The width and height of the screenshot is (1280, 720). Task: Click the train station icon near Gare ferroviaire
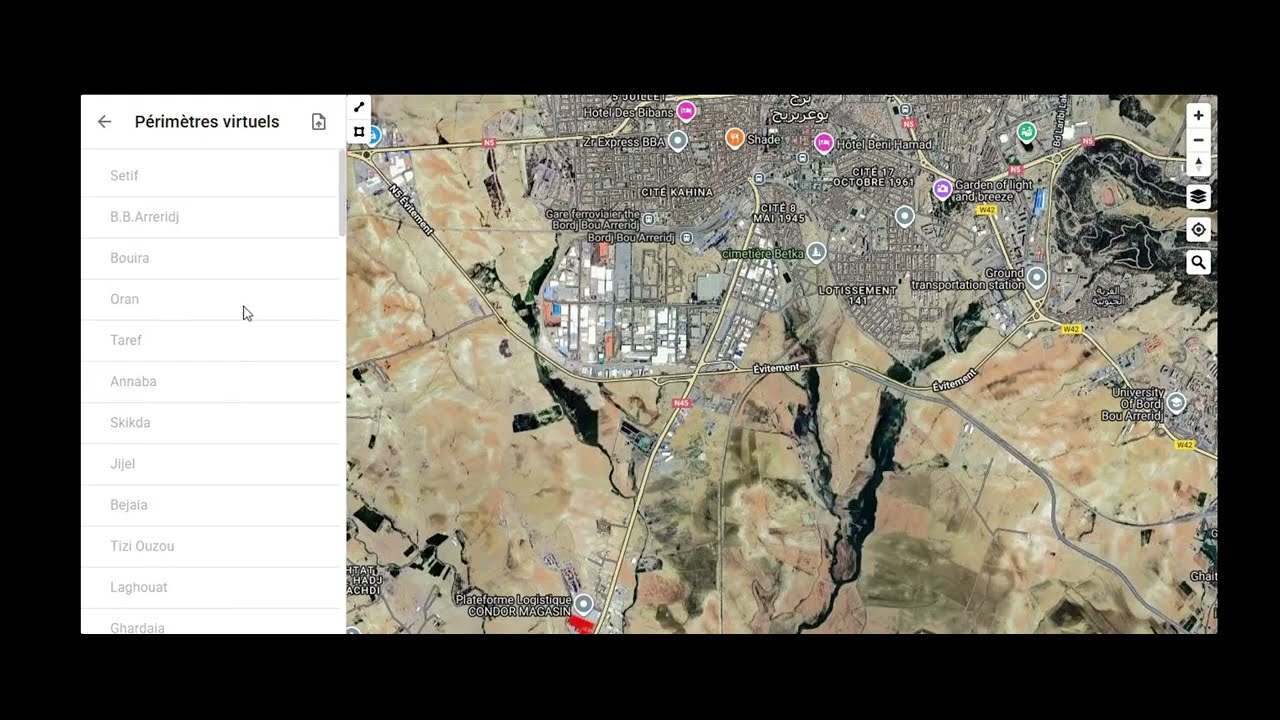(648, 219)
